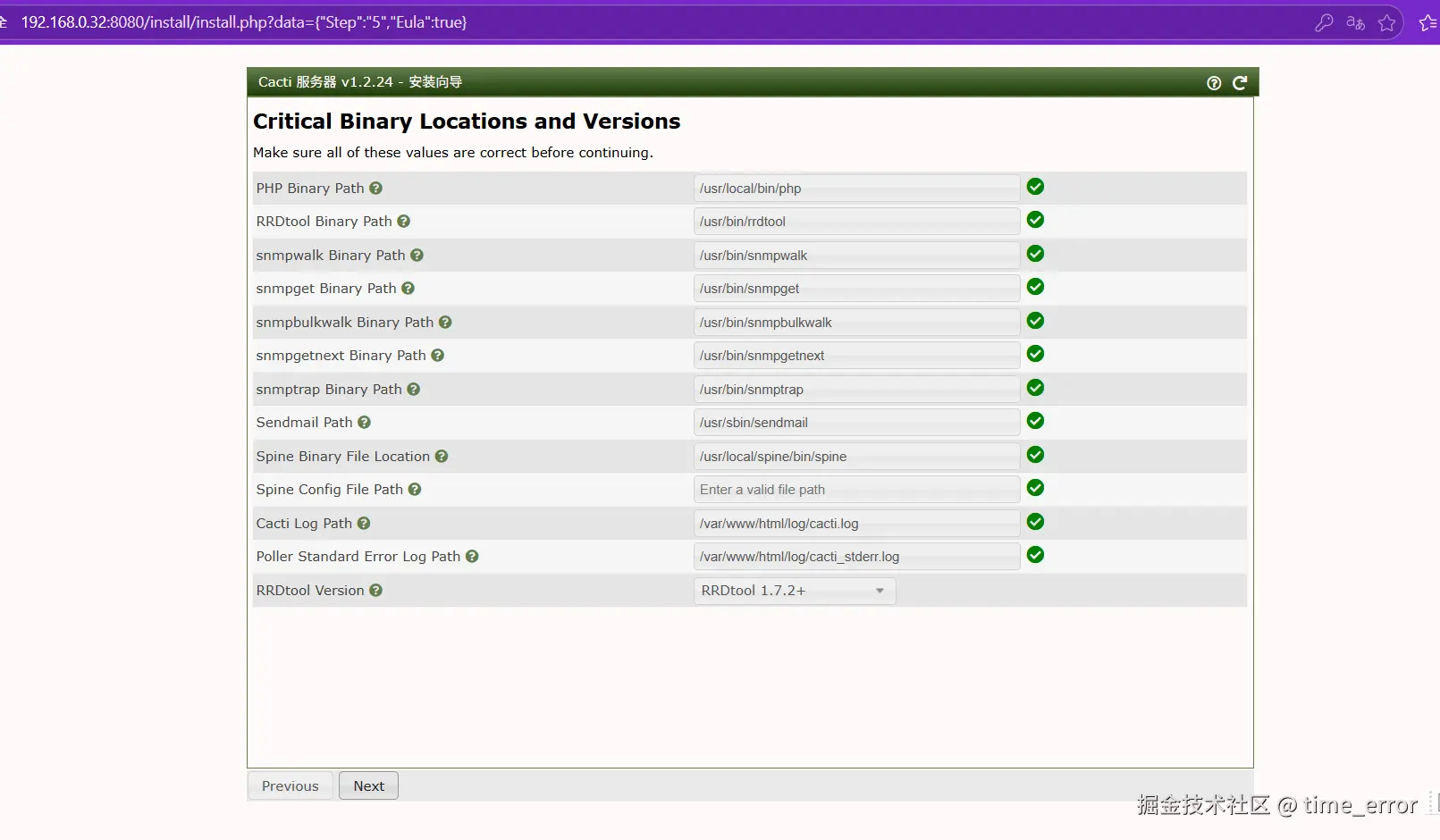Click green check mark for snmpbulkwalk path
Screen dimensions: 1440x840
[x=1035, y=321]
